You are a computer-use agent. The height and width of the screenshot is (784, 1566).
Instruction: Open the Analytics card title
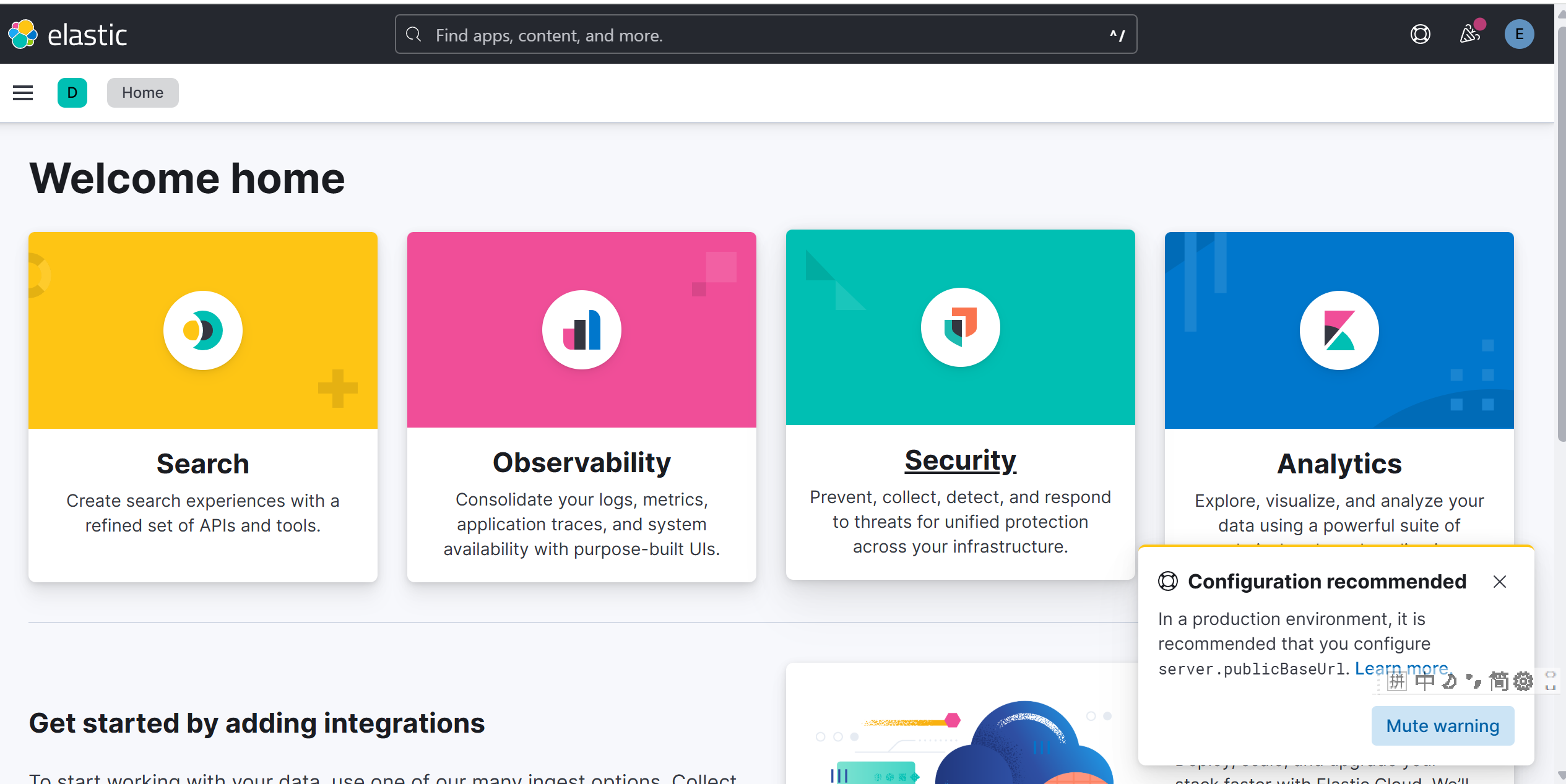[x=1339, y=464]
